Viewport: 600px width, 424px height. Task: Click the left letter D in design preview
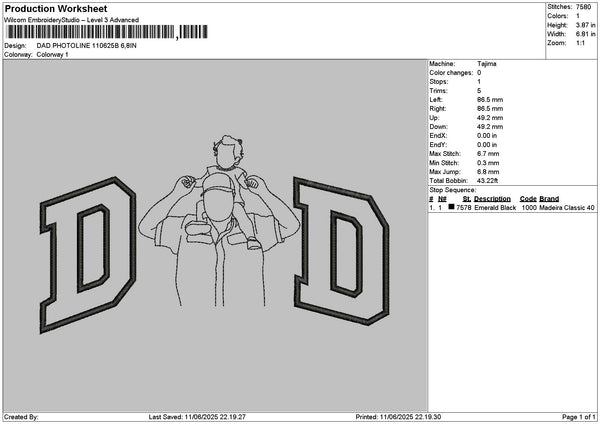click(x=88, y=255)
